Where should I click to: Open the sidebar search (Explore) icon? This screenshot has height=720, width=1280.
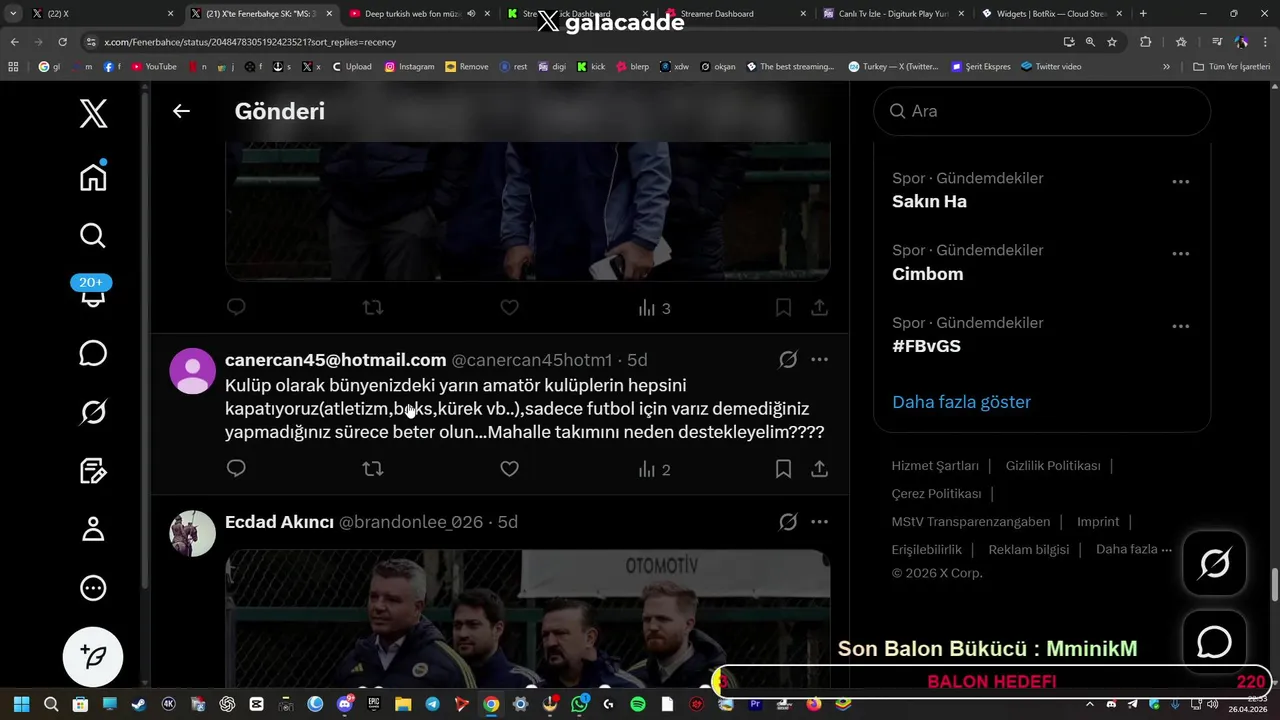tap(93, 236)
